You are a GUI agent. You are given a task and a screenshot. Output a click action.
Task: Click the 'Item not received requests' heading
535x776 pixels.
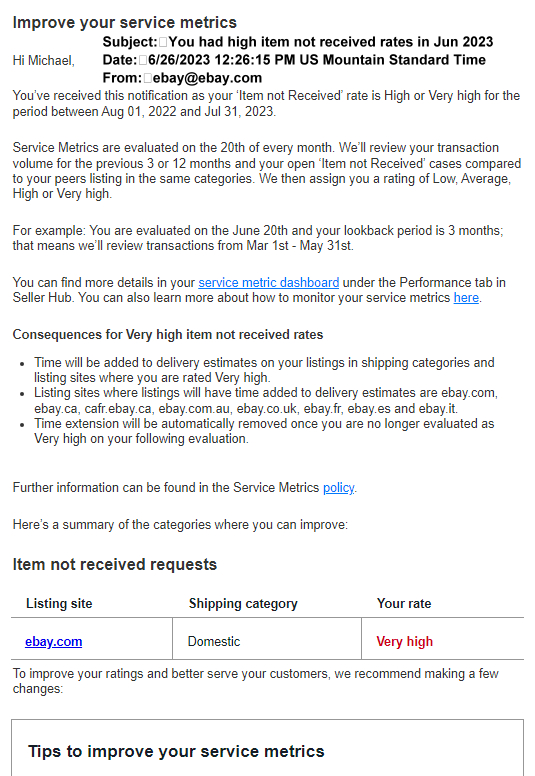[x=115, y=564]
